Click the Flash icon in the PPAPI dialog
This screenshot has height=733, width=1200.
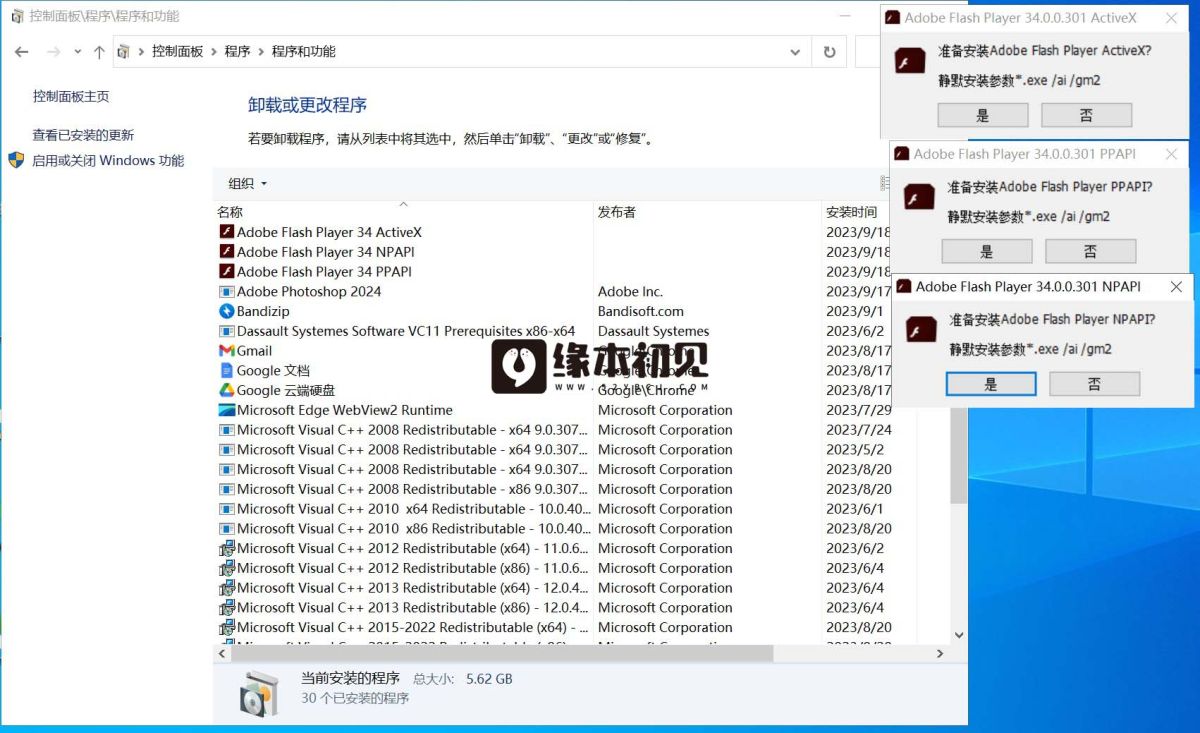(919, 197)
